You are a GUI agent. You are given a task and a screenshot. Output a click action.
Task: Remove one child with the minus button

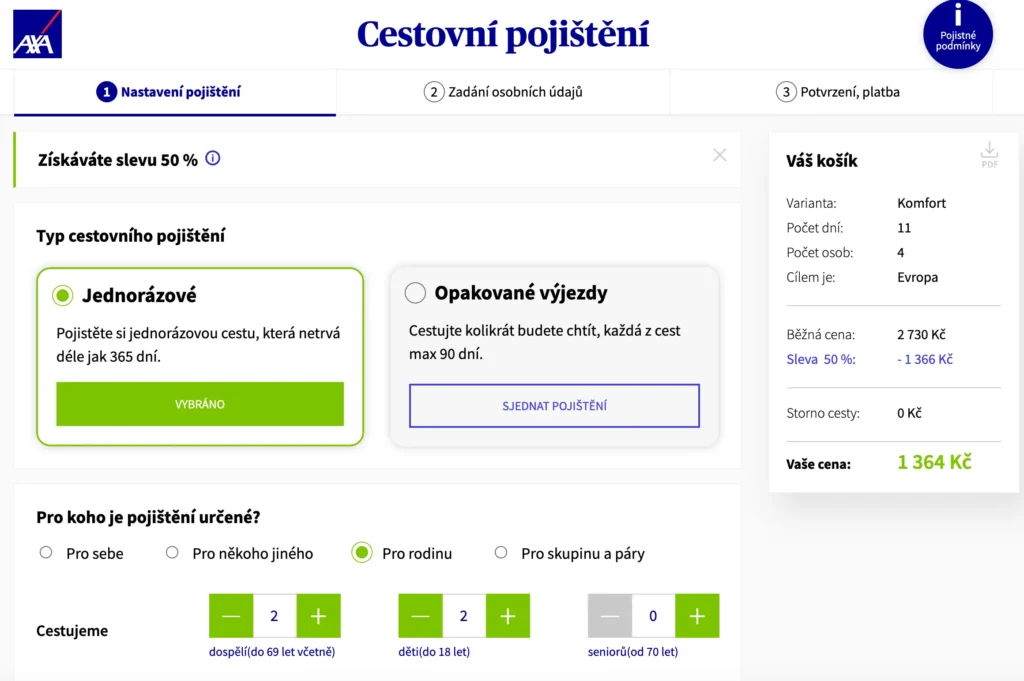click(420, 616)
